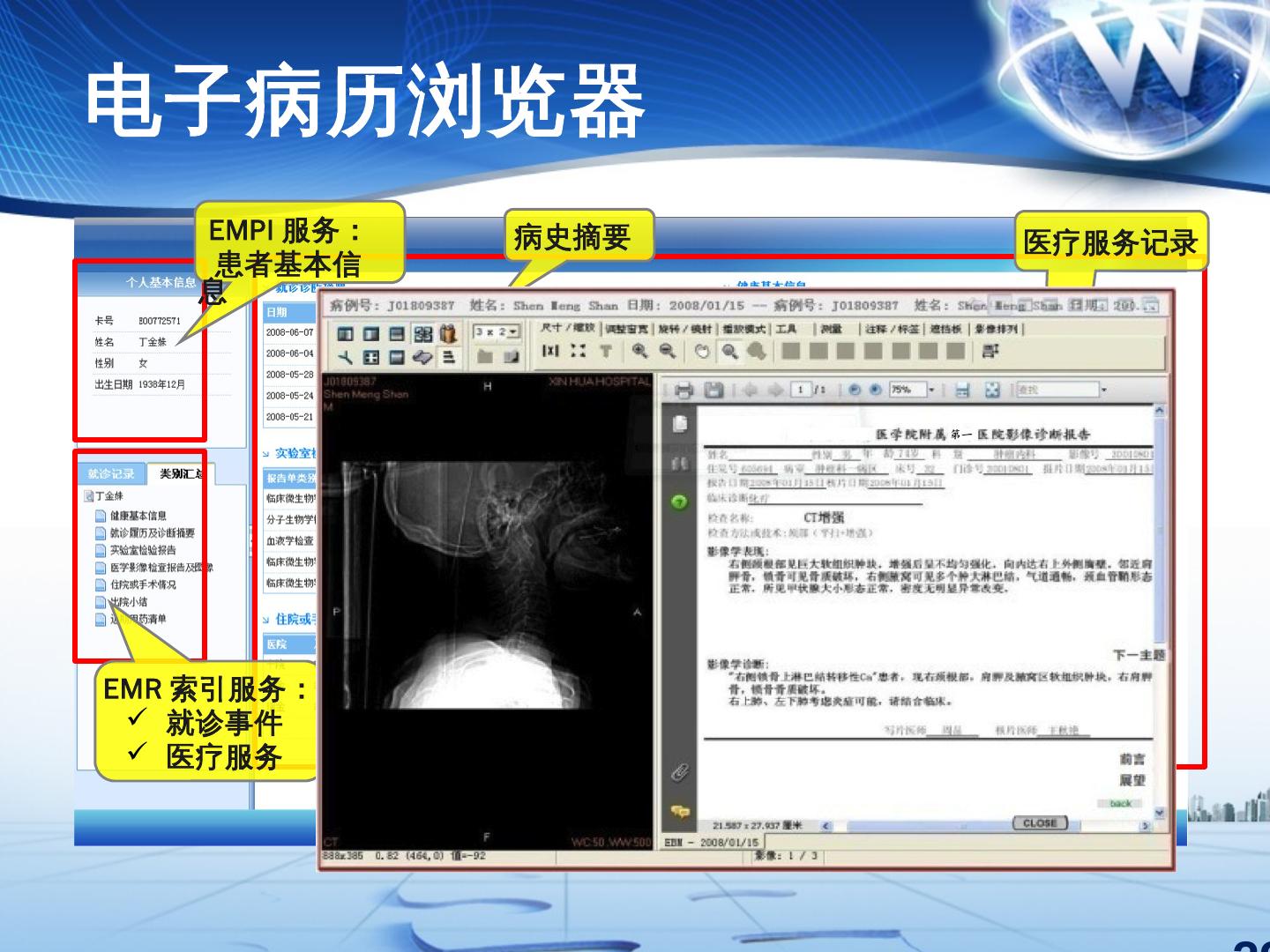Screen dimensions: 1270x952
Task: Select the 2008-06-04 visit date row
Action: (x=290, y=353)
